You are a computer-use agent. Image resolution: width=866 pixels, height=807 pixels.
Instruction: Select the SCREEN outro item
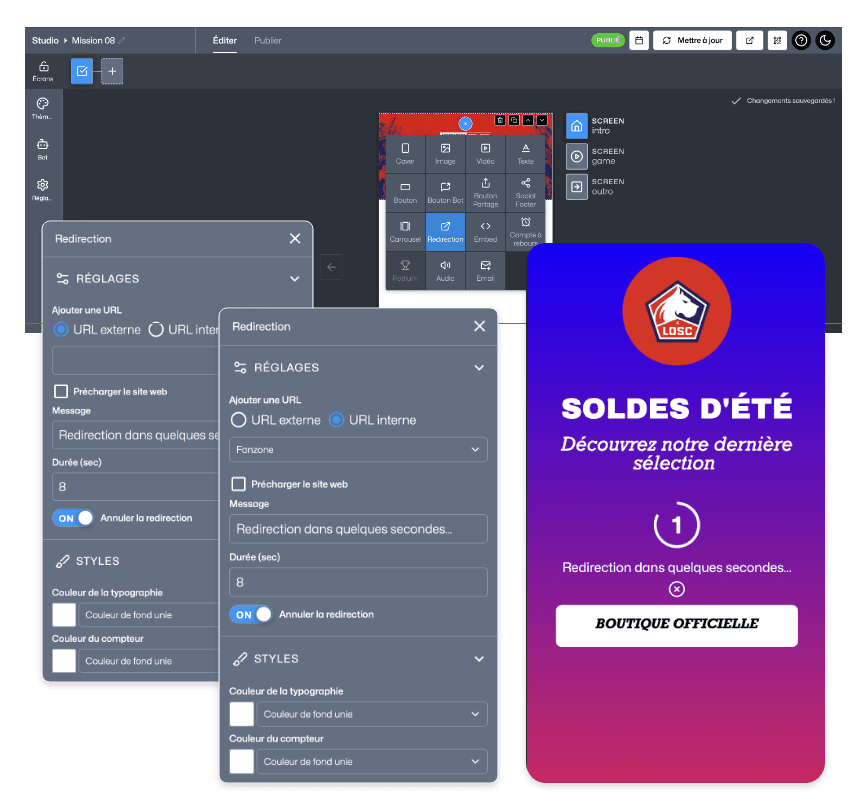coord(595,187)
